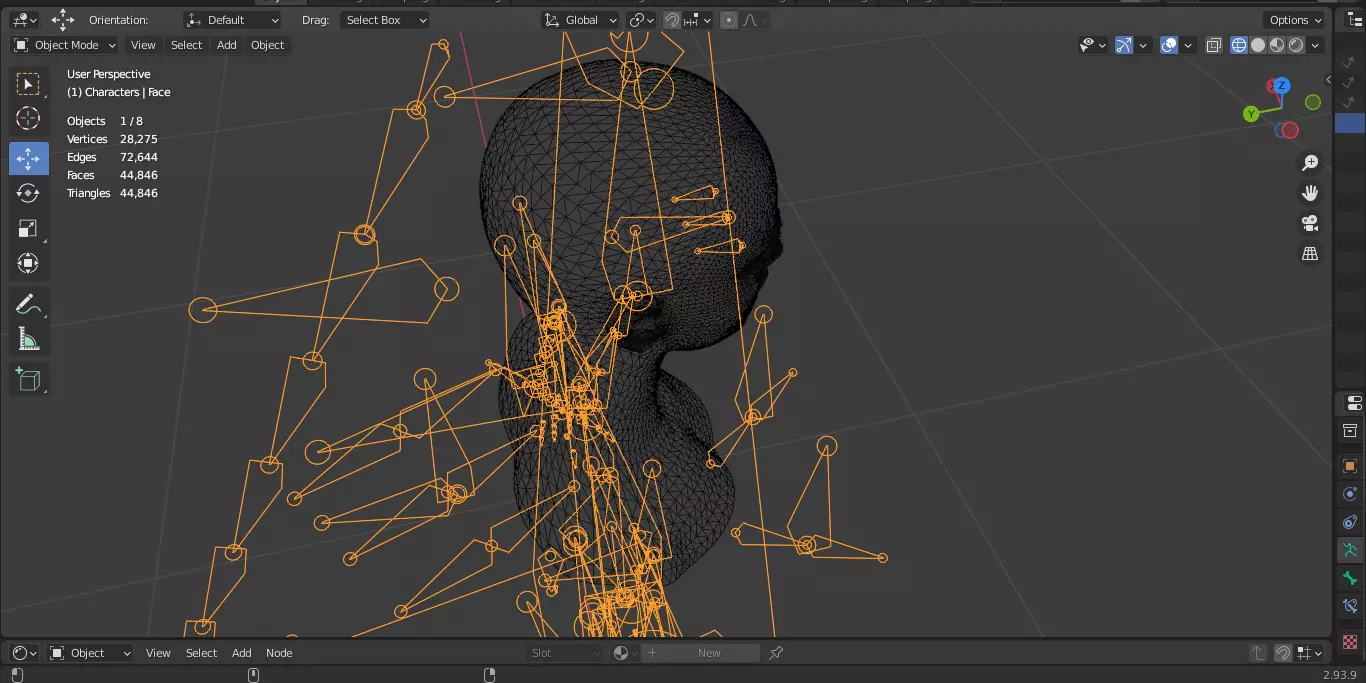
Task: Choose the Move tool in toolbar
Action: point(28,158)
